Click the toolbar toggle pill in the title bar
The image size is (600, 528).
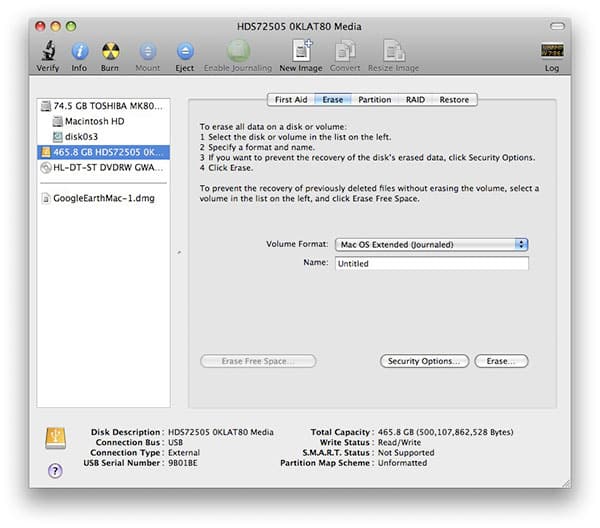click(x=557, y=26)
